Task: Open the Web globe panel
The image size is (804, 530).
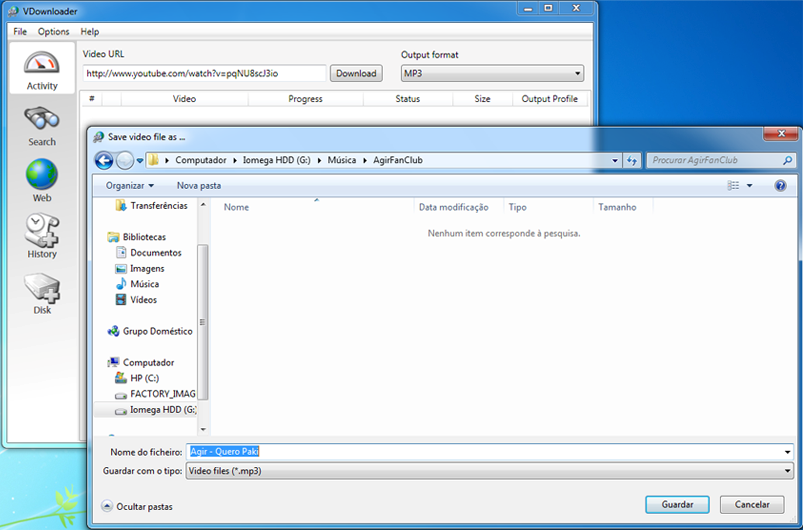Action: tap(42, 180)
